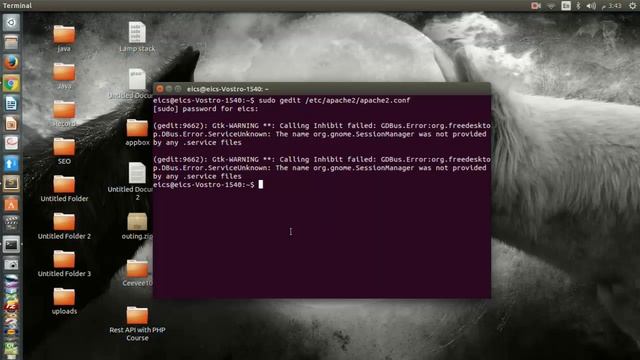Open 'Rest API with PHP Course' folder

[x=137, y=324]
